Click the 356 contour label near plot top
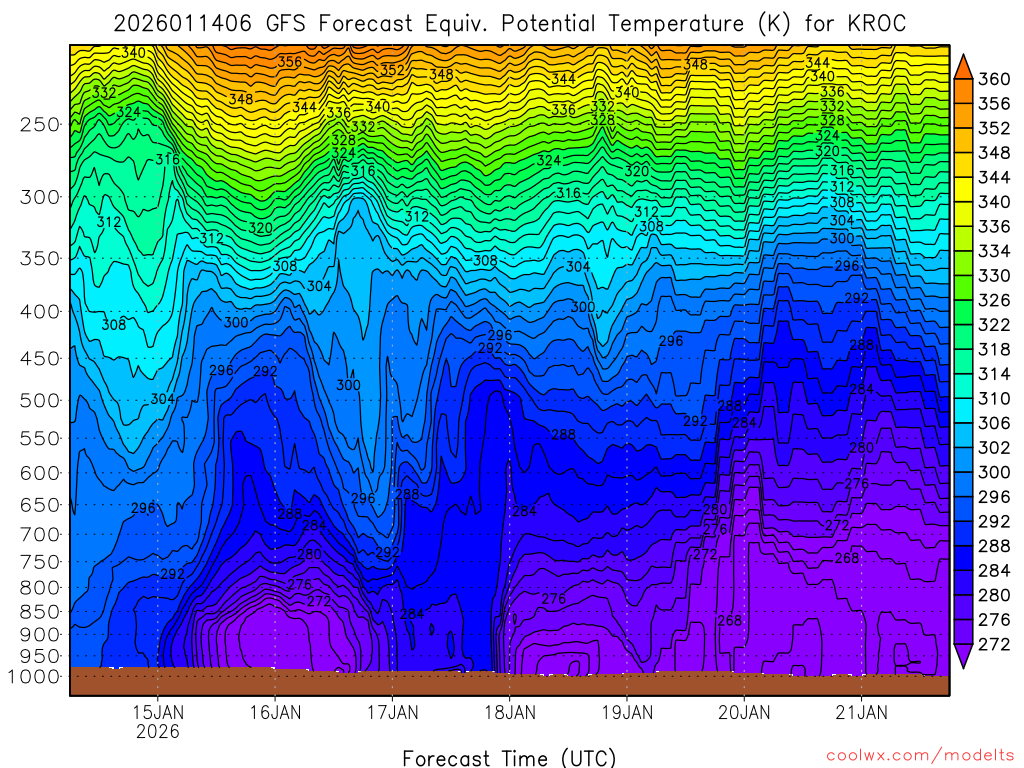1024x768 pixels. pos(289,61)
